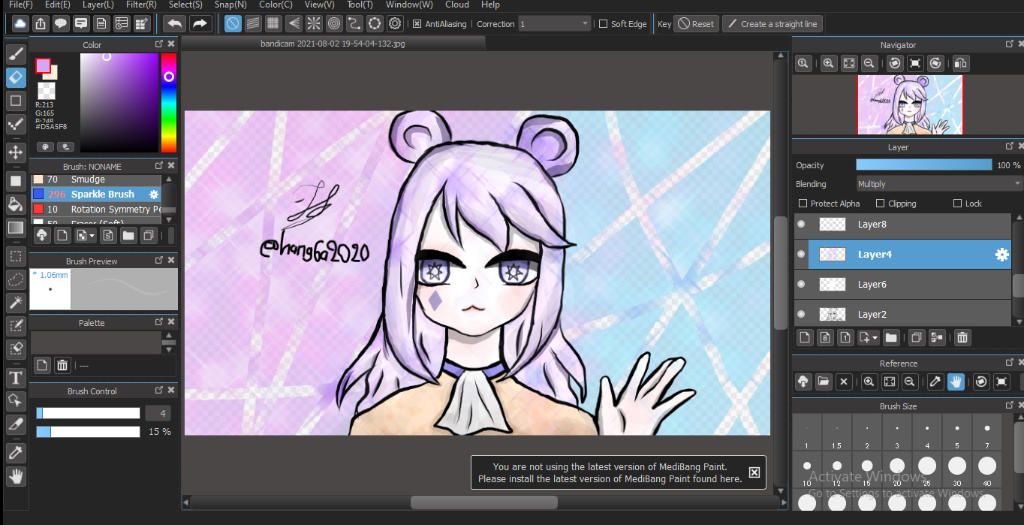Adjust brush opacity 15% slider

pyautogui.click(x=88, y=432)
